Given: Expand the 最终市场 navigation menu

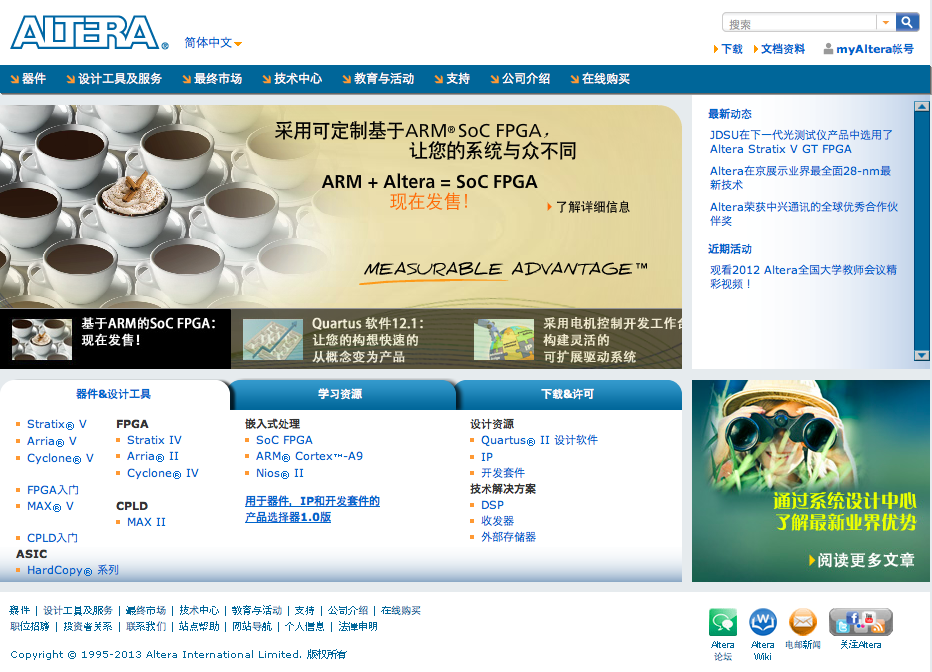Looking at the screenshot, I should point(212,78).
